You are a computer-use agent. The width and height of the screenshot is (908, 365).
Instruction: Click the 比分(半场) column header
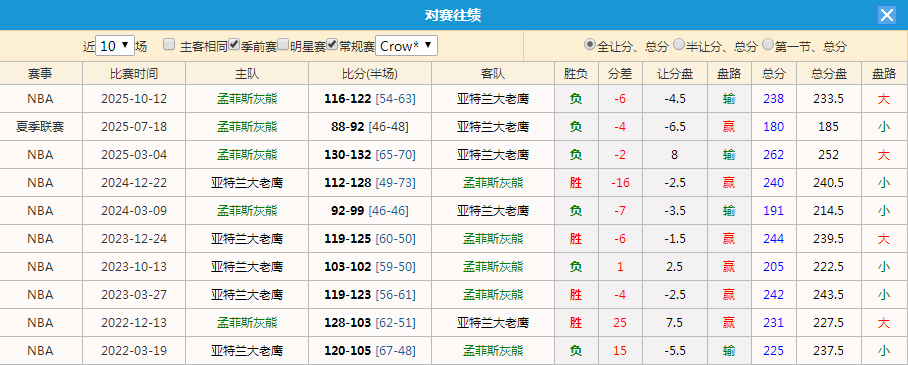(369, 74)
